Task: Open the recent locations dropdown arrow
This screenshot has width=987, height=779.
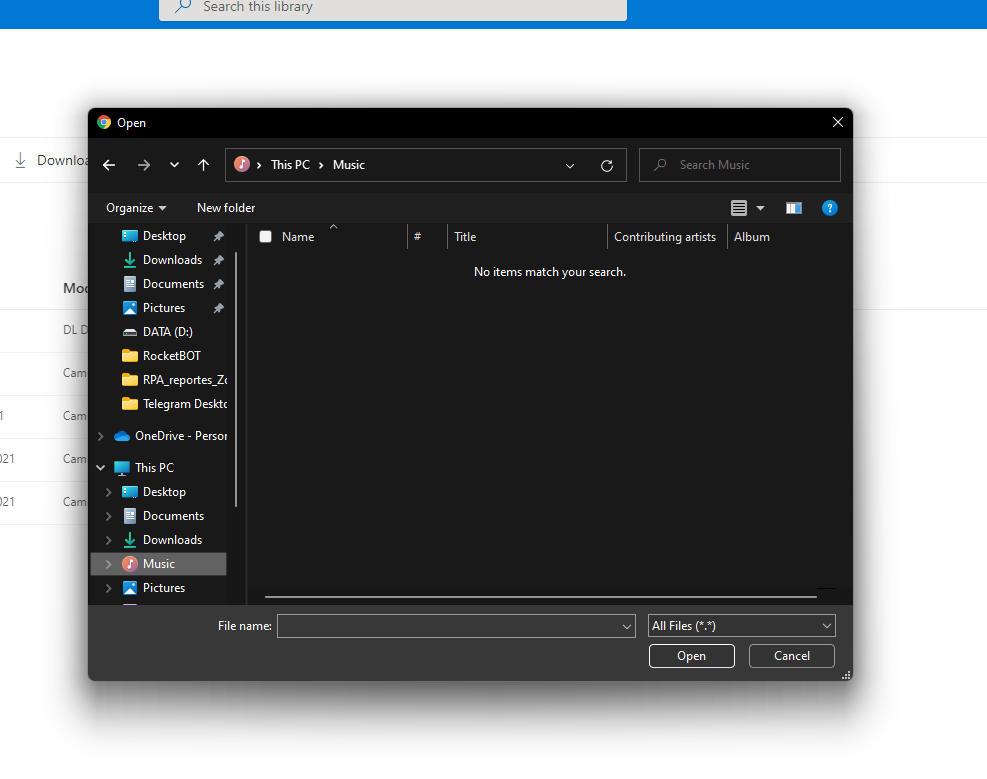Action: click(x=174, y=165)
